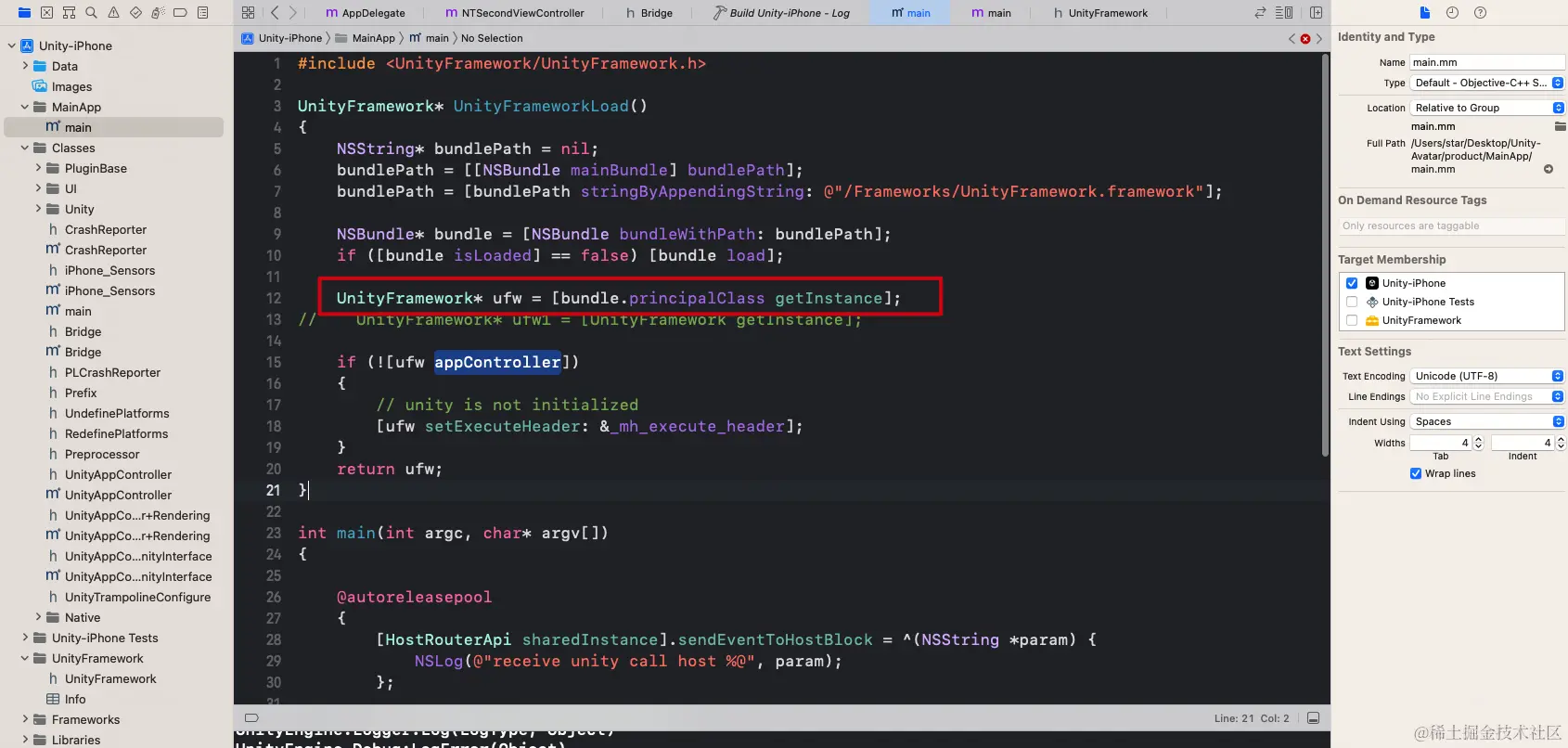Jump to previous issue arrow
This screenshot has height=748, width=1568.
click(1292, 39)
